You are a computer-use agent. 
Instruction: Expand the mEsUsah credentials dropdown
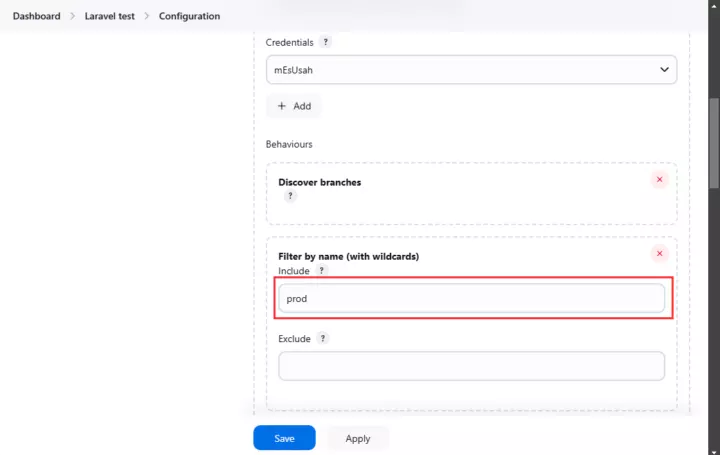pyautogui.click(x=471, y=70)
